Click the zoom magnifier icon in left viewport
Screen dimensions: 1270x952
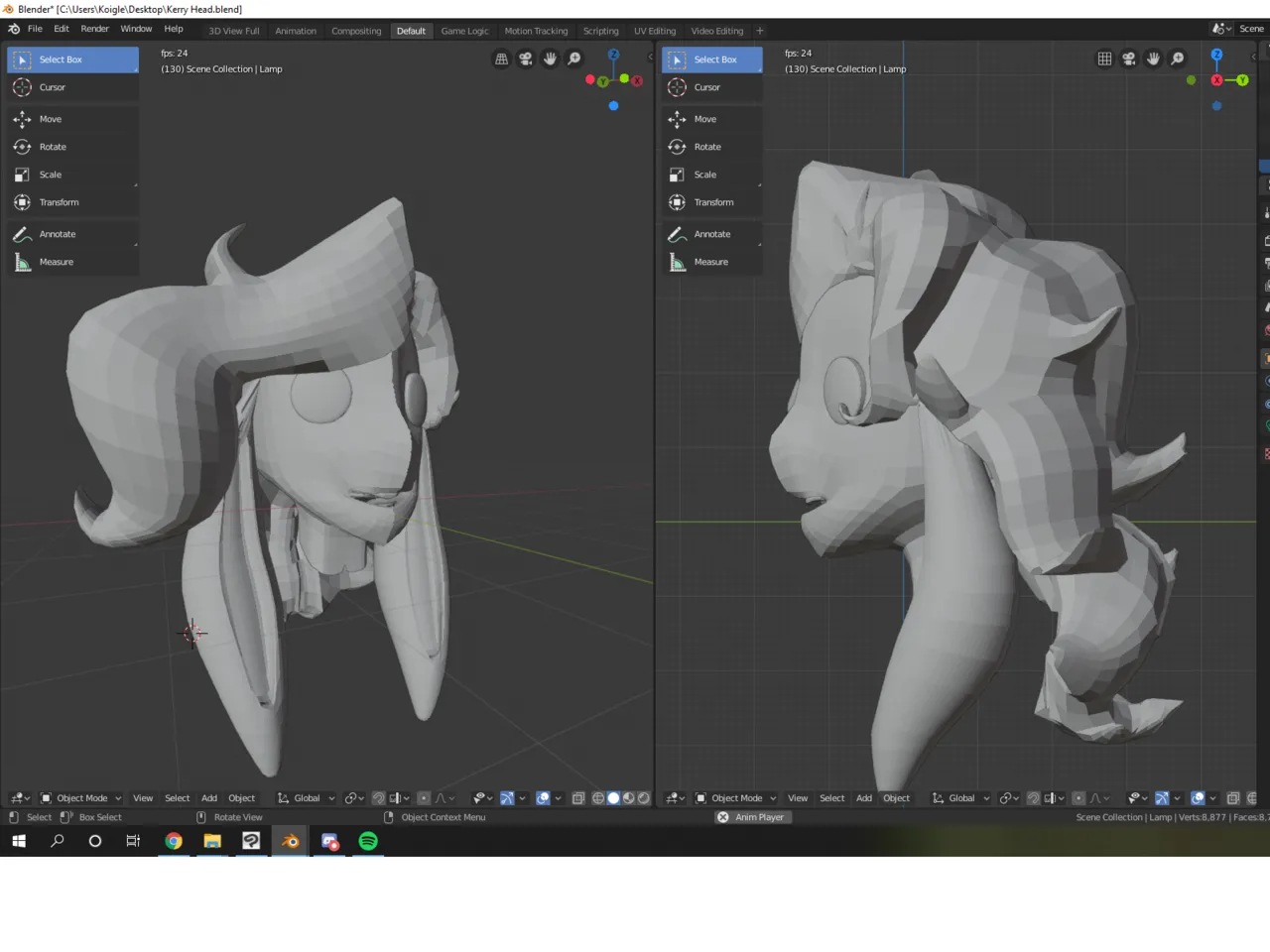574,59
